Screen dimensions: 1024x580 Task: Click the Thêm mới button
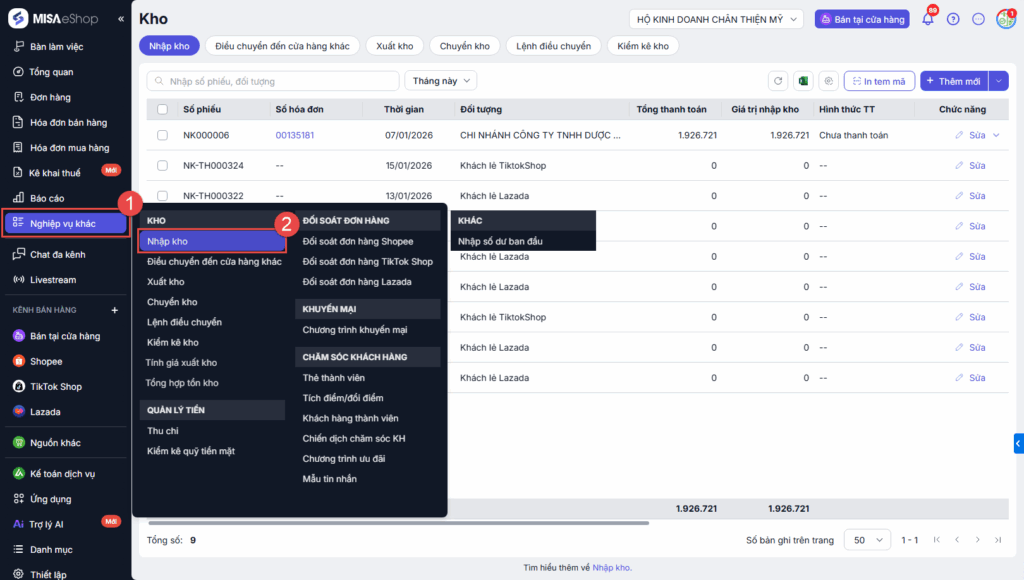pyautogui.click(x=954, y=81)
